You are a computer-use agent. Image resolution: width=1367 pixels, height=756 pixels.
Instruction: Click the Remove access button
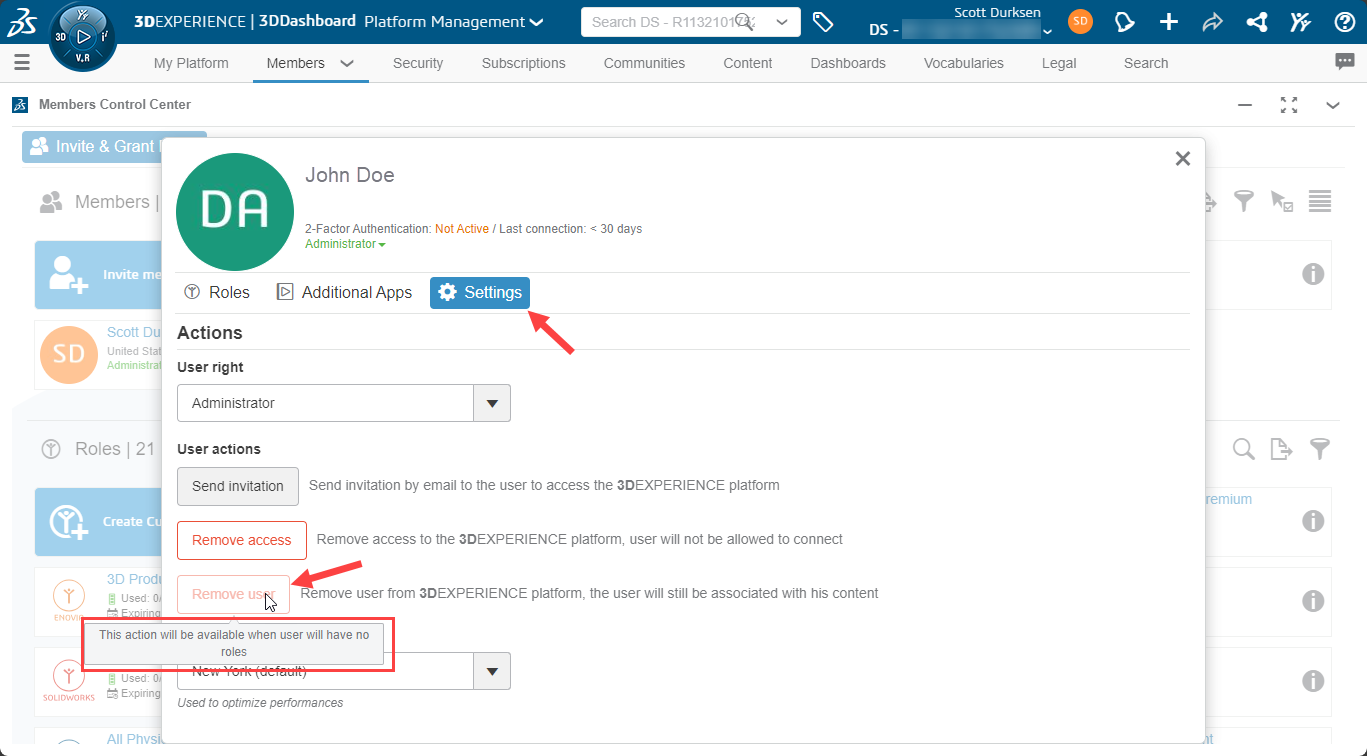[242, 540]
